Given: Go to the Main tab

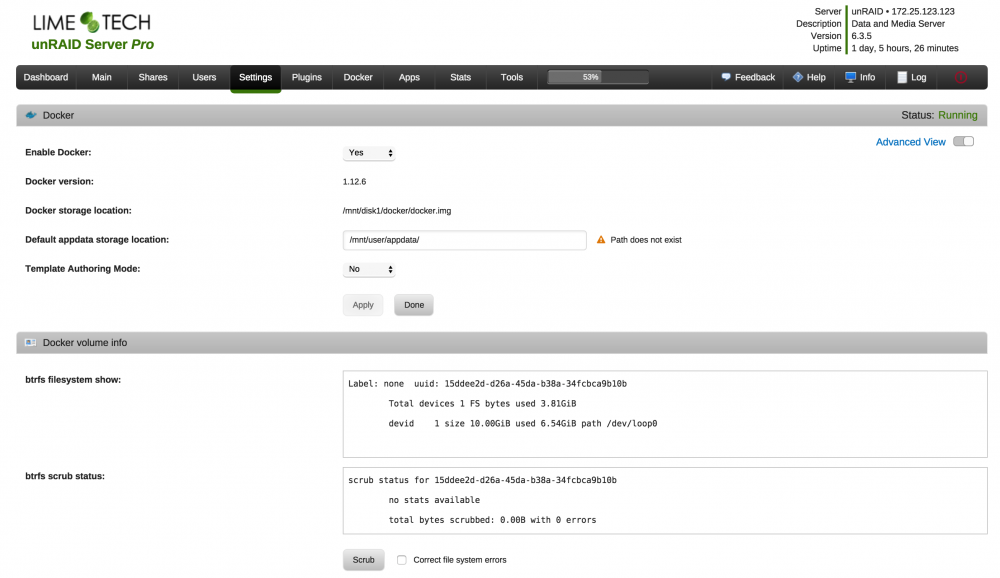Looking at the screenshot, I should pyautogui.click(x=101, y=77).
